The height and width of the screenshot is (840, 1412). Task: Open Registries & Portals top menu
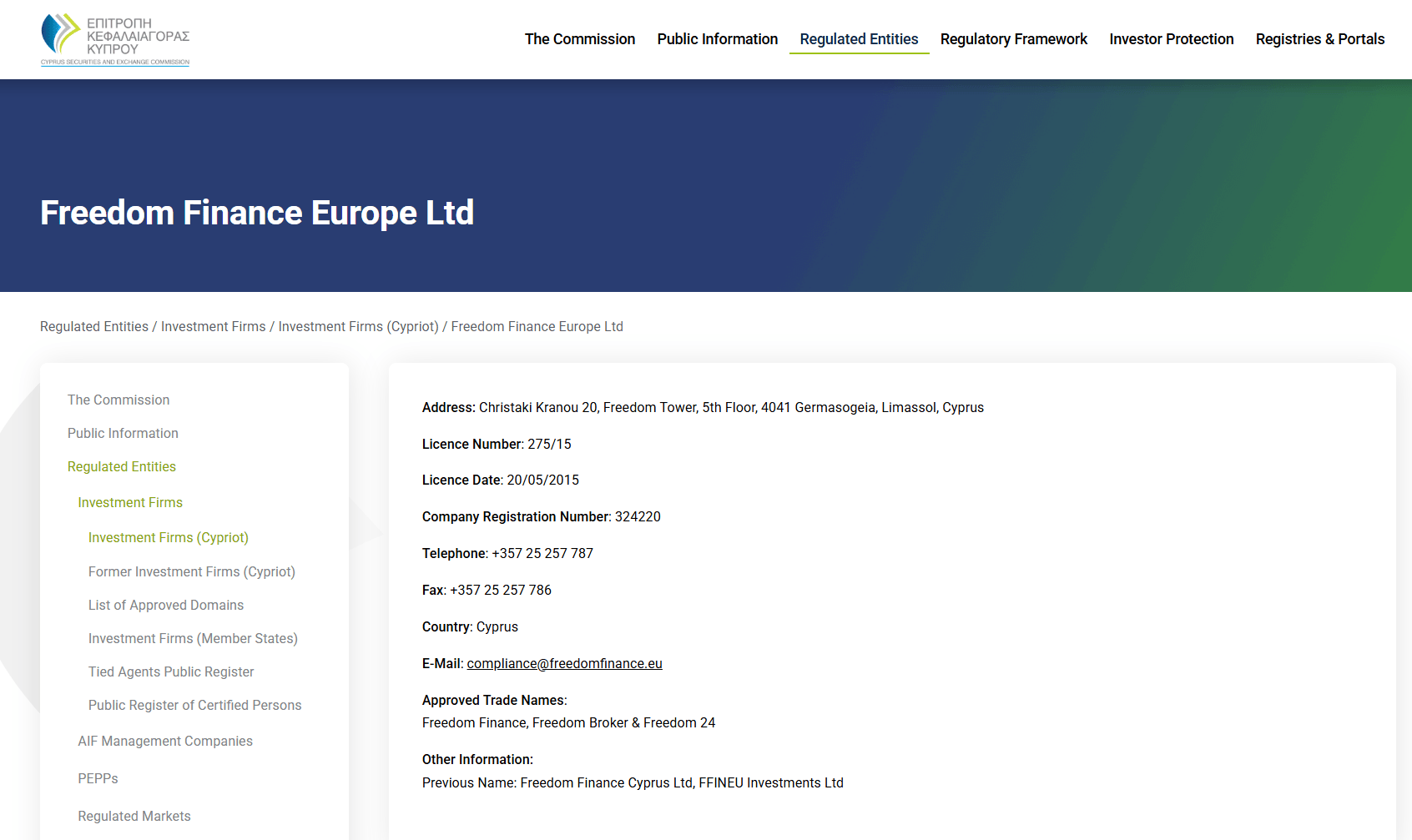1320,39
